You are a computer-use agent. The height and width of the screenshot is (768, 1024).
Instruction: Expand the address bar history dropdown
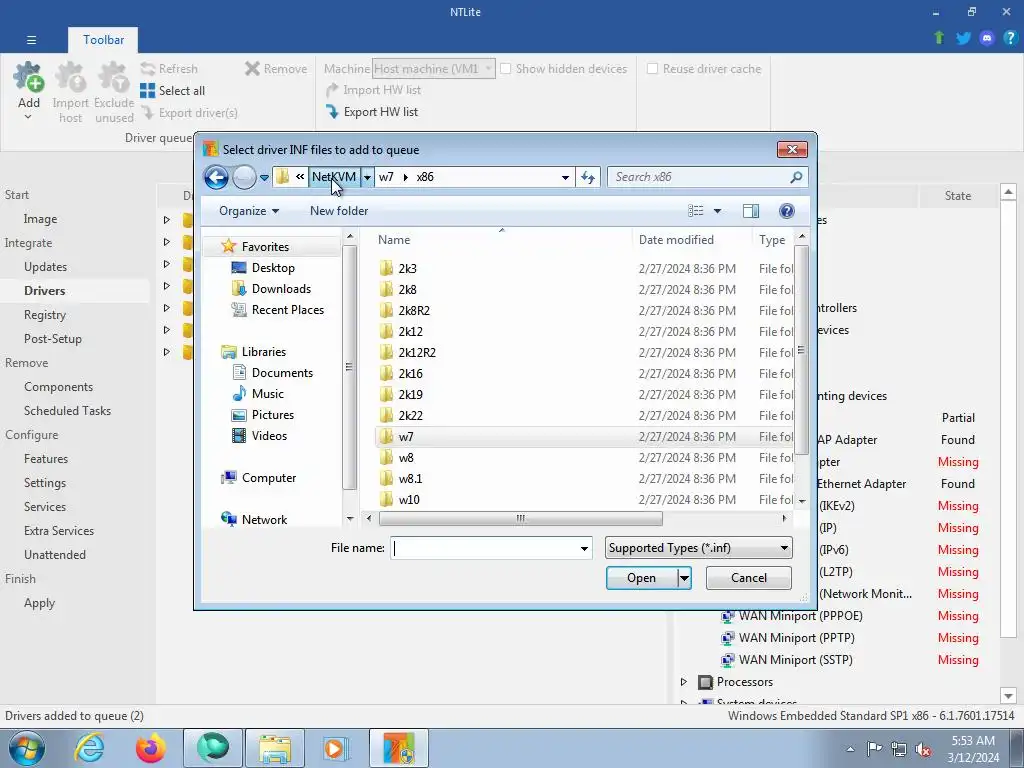pos(566,177)
